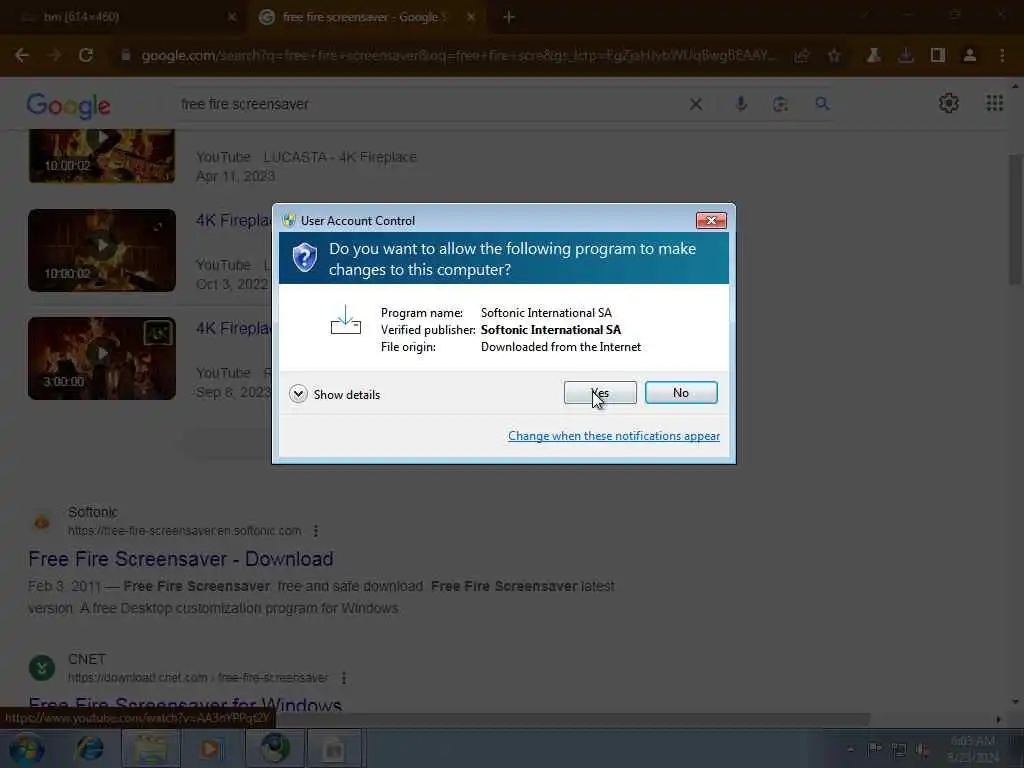
Task: Open the LUCASTA 4K Fireplace video thumbnail
Action: pyautogui.click(x=102, y=156)
